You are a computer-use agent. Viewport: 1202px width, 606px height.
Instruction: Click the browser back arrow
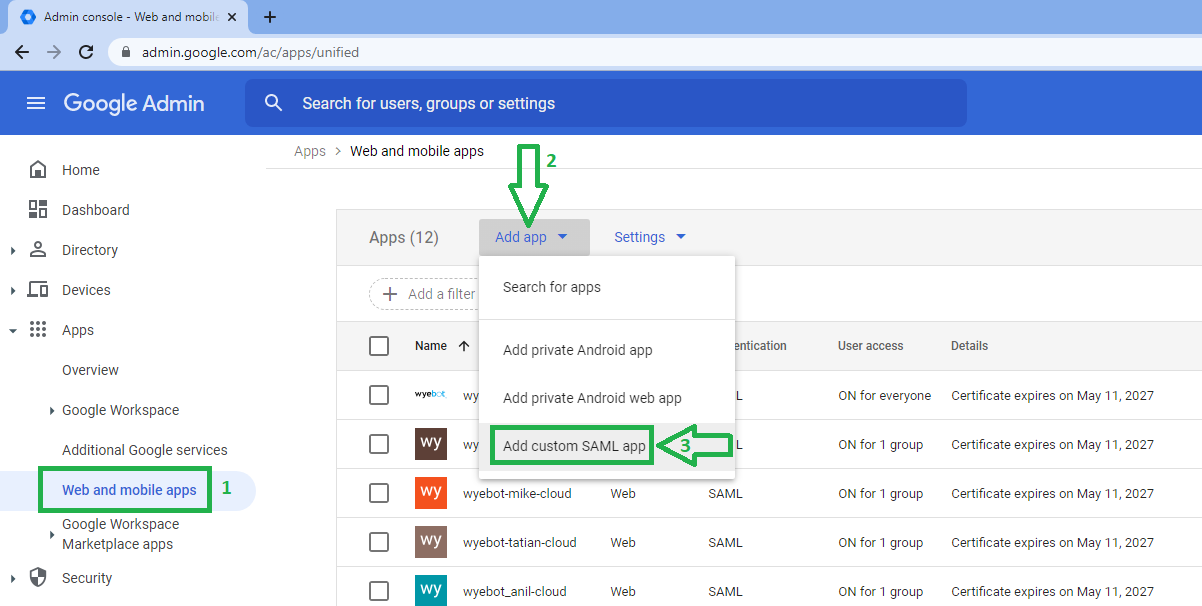(x=22, y=52)
